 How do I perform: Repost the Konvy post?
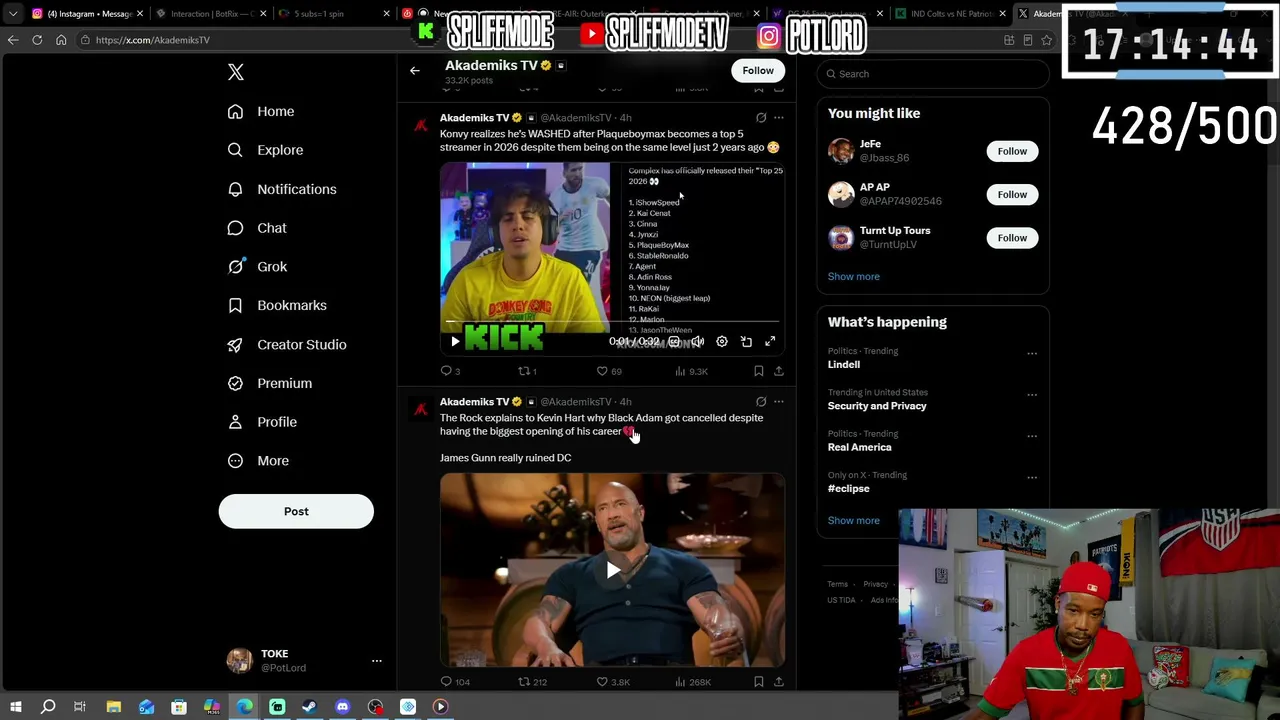click(x=527, y=371)
